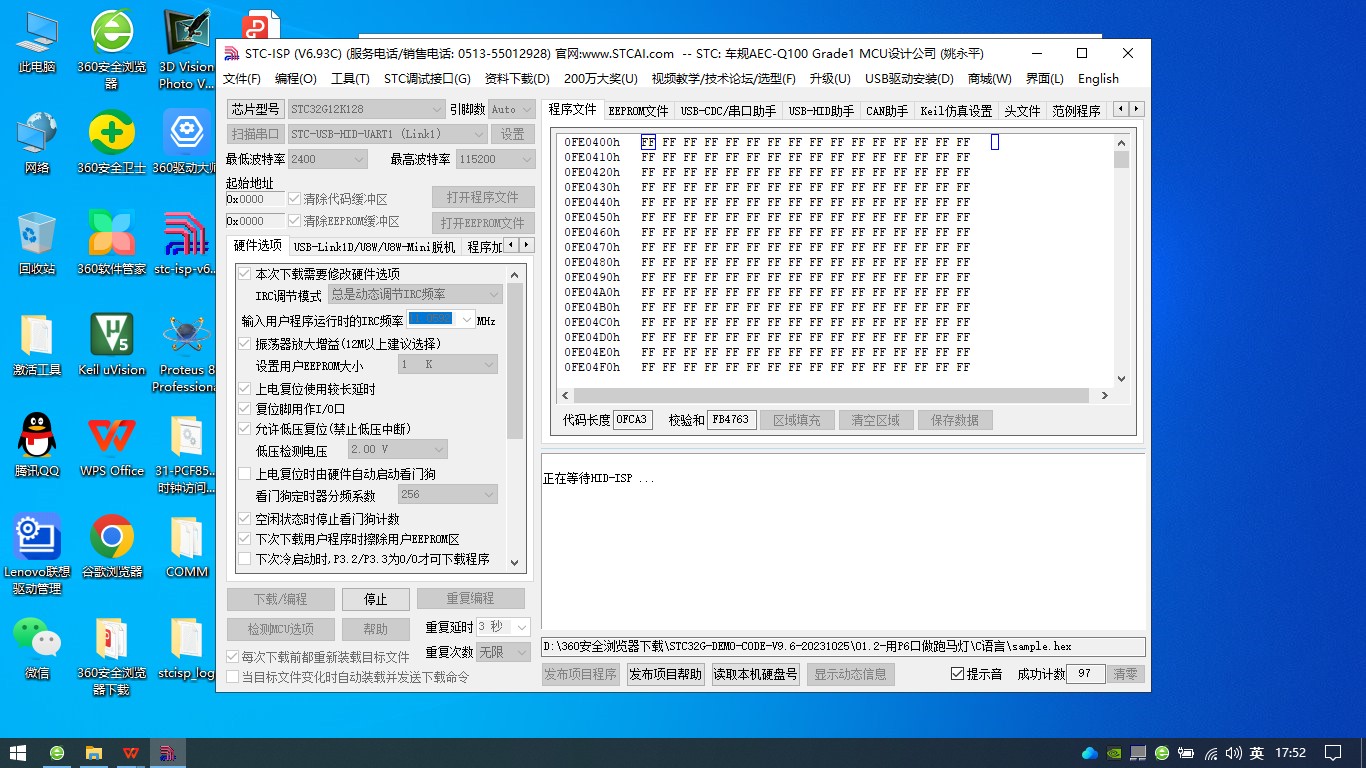Open the 谷歌浏览器 Chrome desktop icon
Viewport: 1366px width, 768px height.
pyautogui.click(x=112, y=546)
